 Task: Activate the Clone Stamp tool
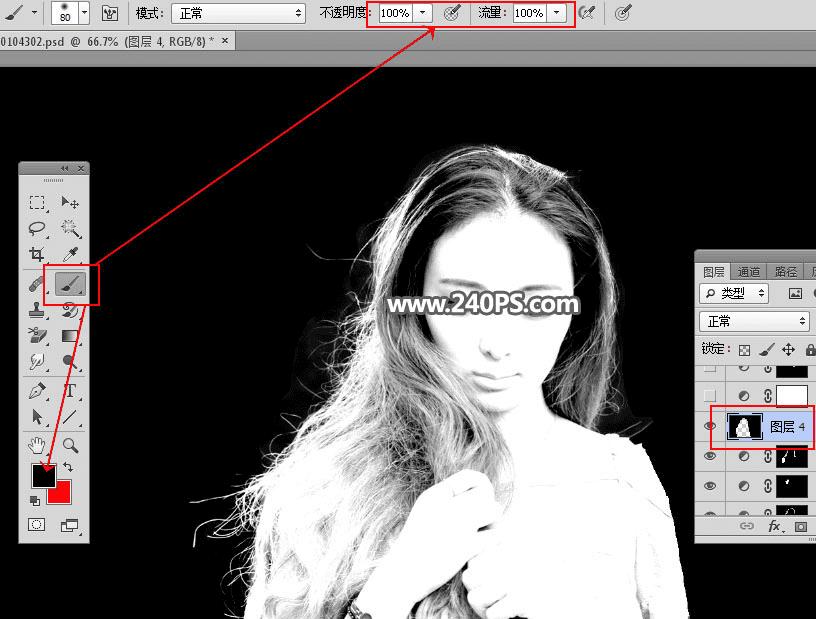[x=37, y=310]
